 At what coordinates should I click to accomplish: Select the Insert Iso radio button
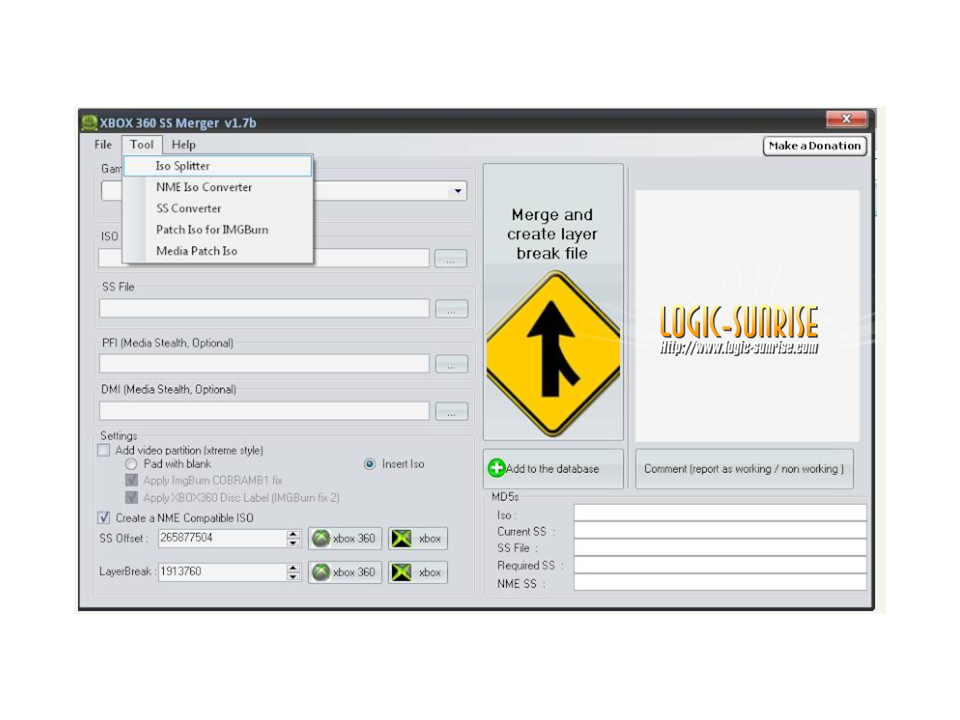point(369,464)
